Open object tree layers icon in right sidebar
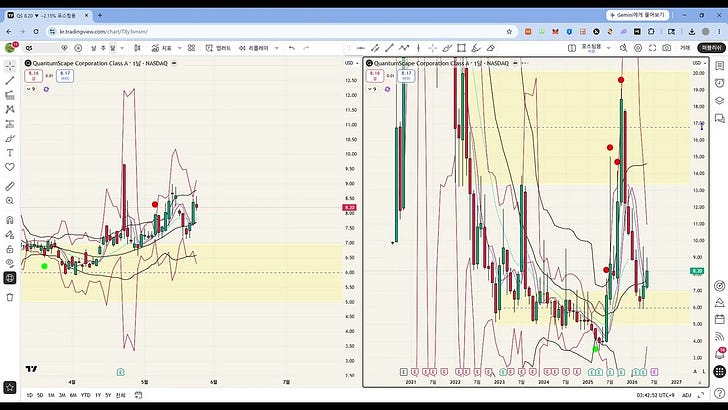Screen dimensions: 728x410 pos(720,101)
